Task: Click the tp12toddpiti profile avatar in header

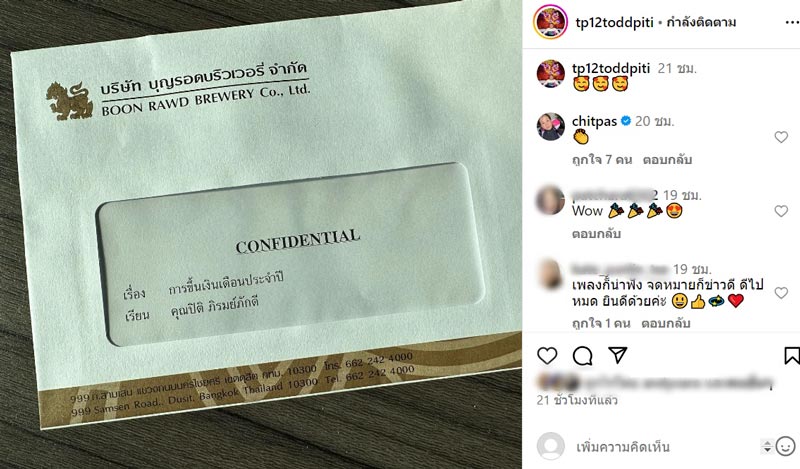Action: [x=550, y=22]
